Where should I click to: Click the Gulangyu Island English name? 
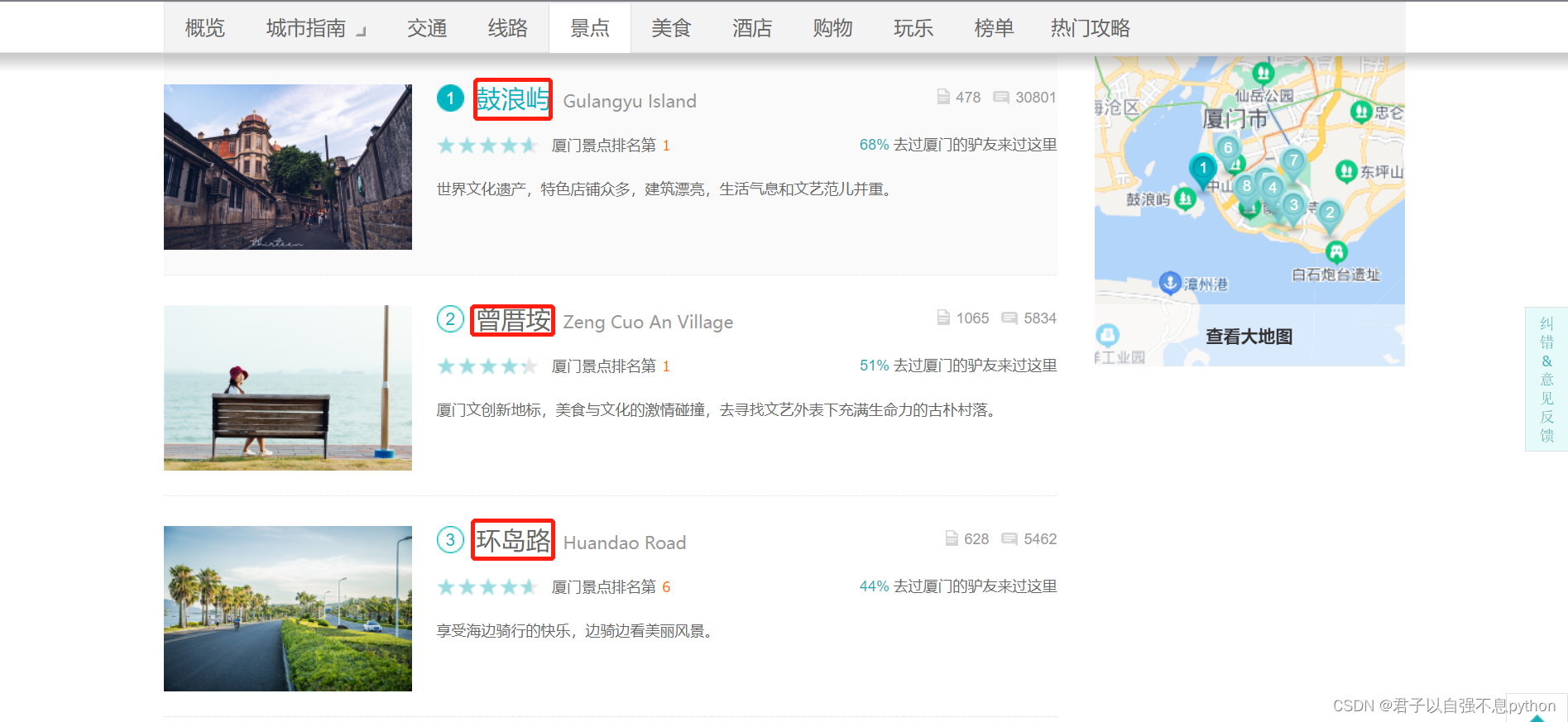coord(630,102)
